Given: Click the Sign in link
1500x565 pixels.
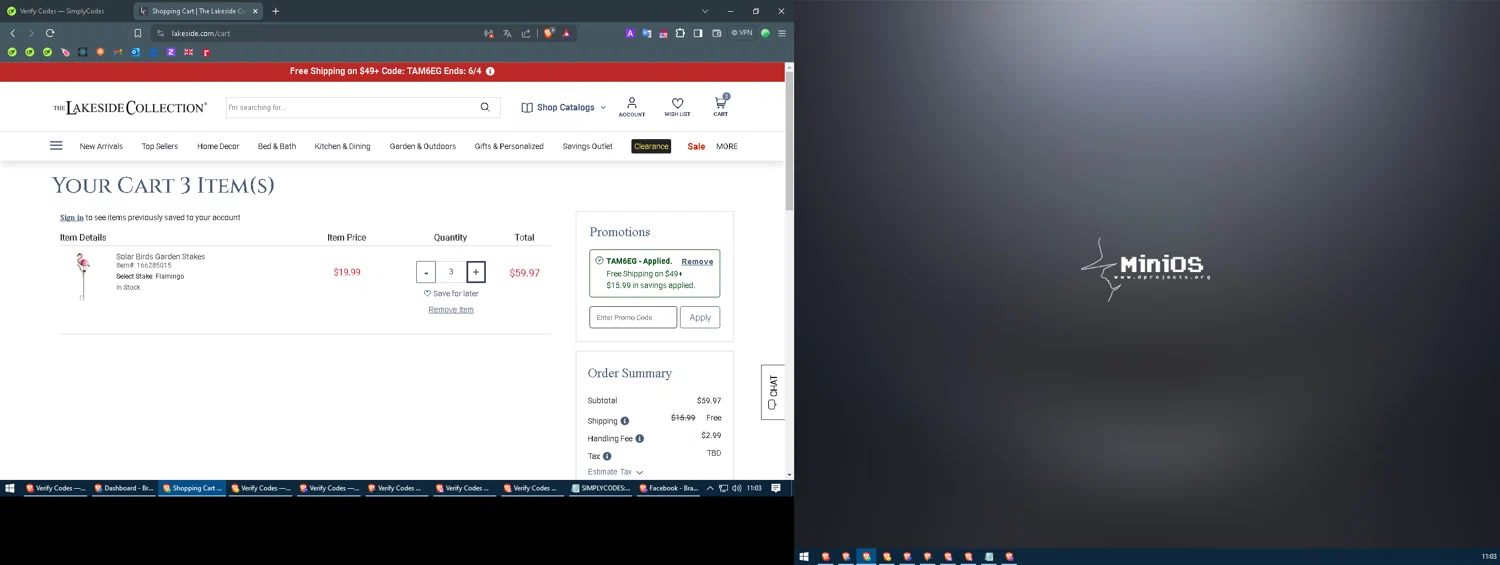Looking at the screenshot, I should pos(72,217).
